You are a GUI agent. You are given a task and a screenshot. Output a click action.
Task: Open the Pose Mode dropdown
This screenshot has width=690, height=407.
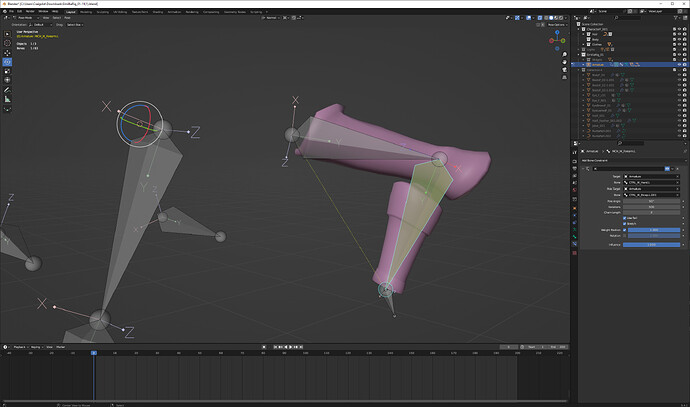(x=26, y=18)
